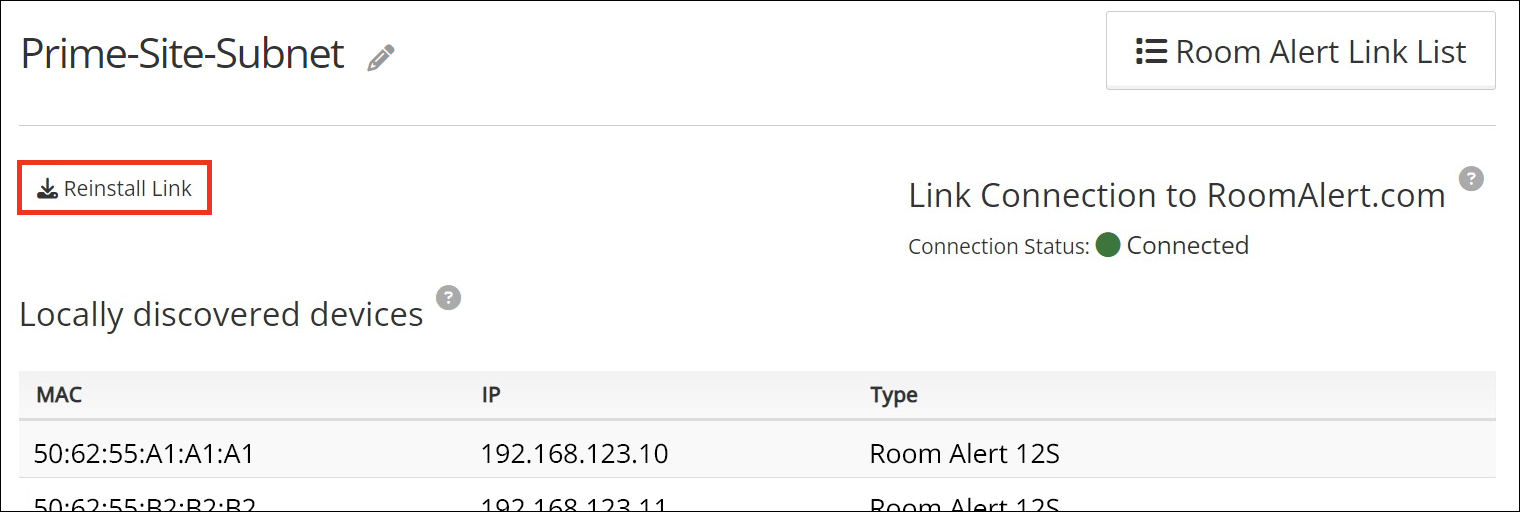Open the Room Alert Link List

(1300, 52)
